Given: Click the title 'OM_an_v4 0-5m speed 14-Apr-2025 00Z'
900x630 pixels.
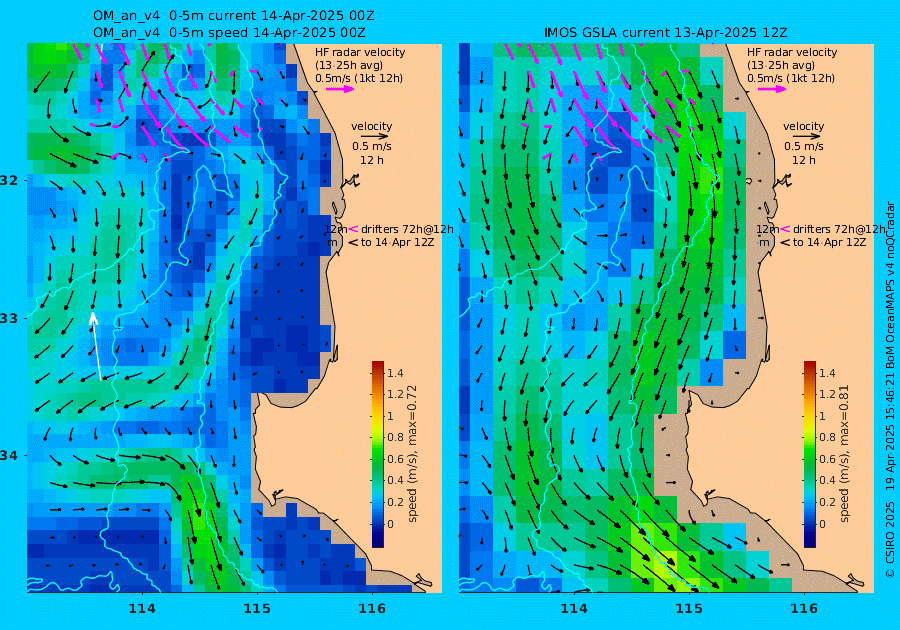Looking at the screenshot, I should [229, 33].
